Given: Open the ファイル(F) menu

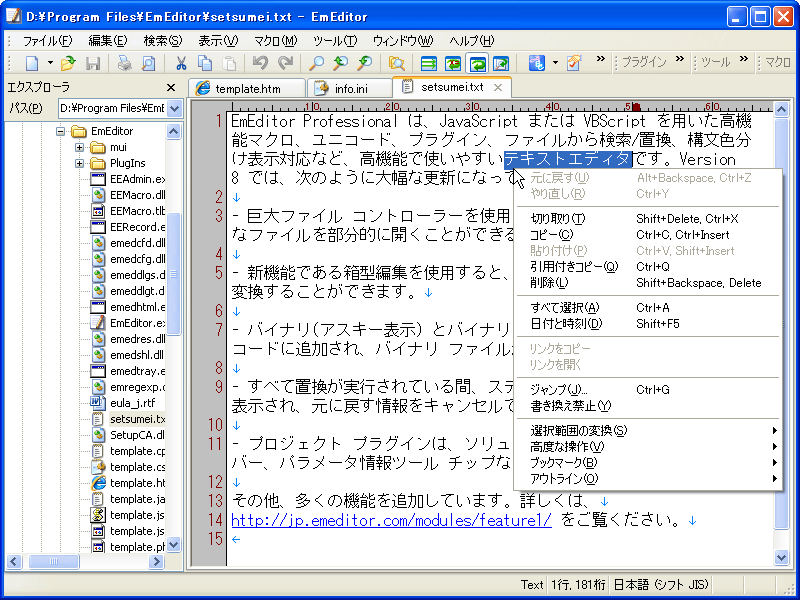Looking at the screenshot, I should pos(48,41).
